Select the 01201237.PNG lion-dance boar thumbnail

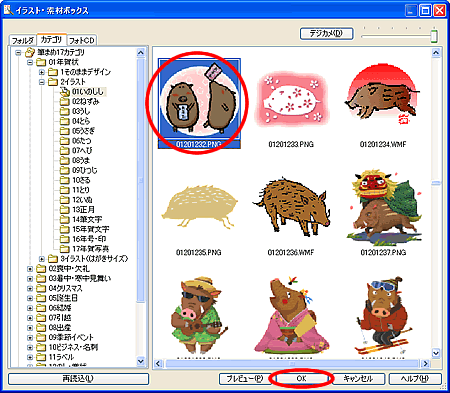pyautogui.click(x=383, y=207)
